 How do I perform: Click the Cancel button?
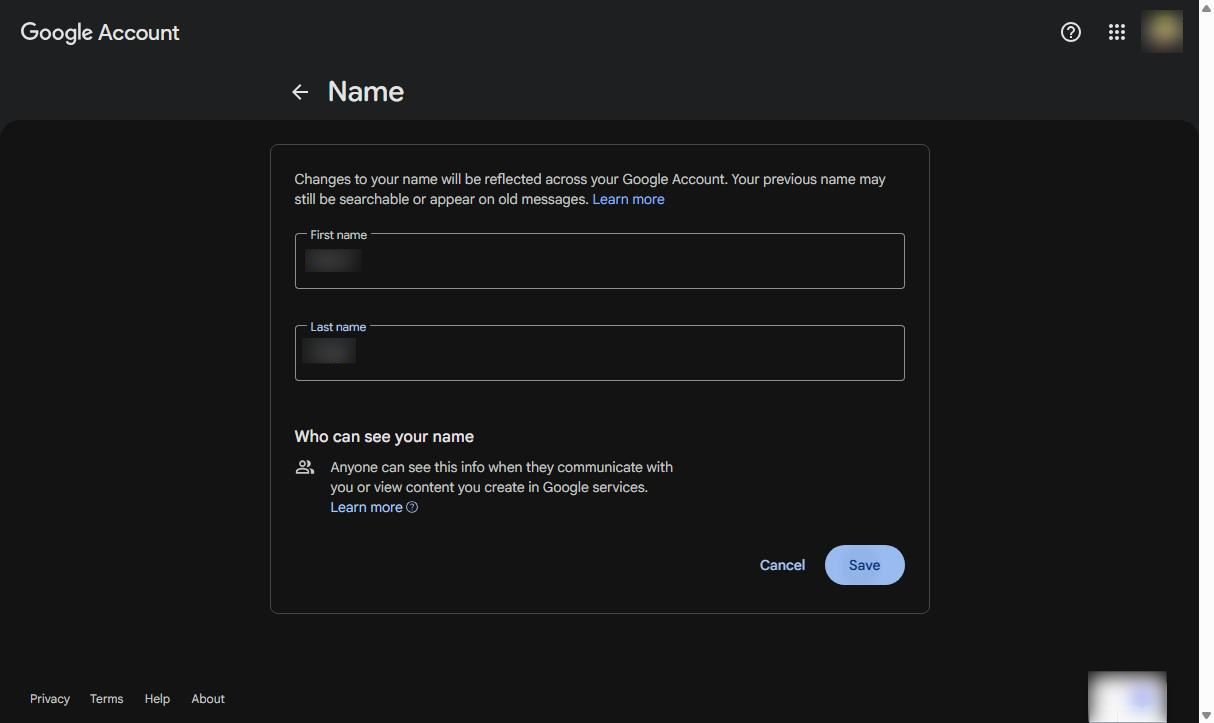point(782,565)
